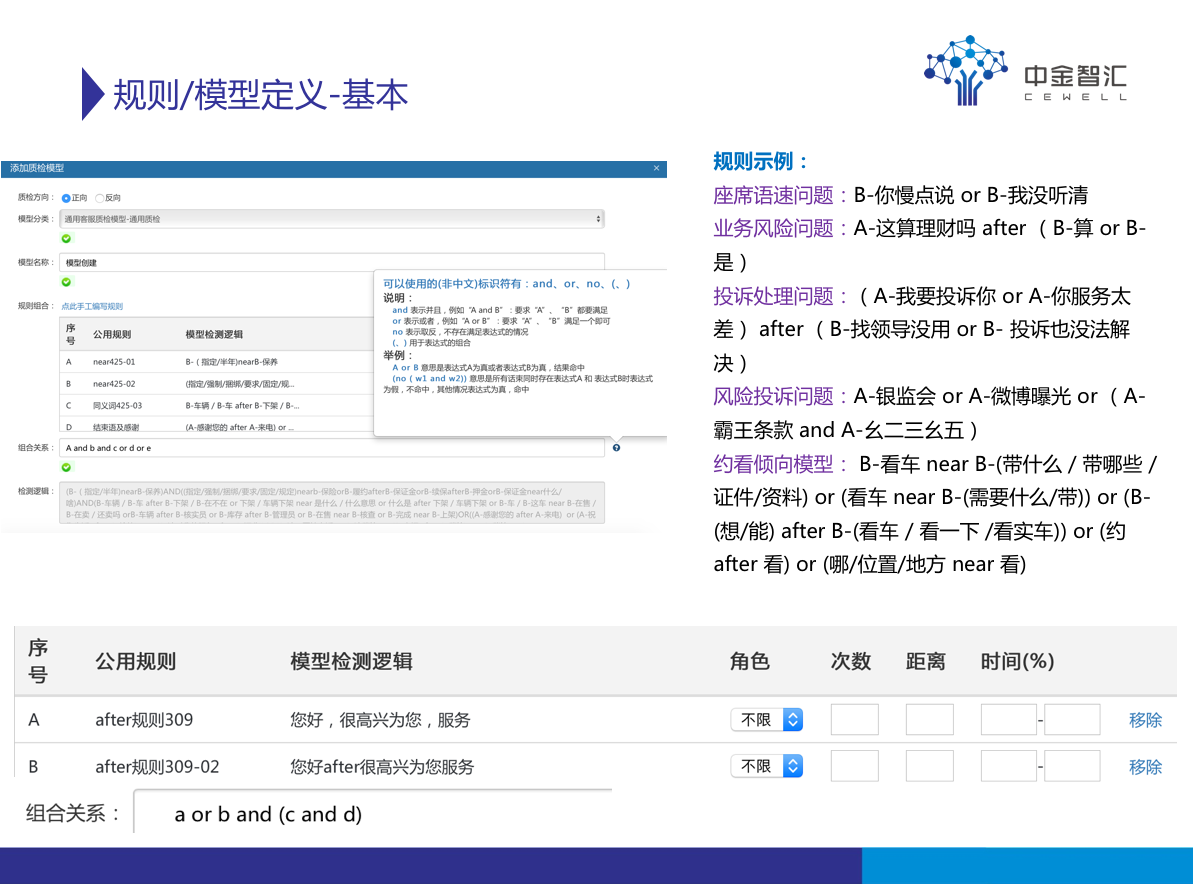Open 角色 dropdown for row A
This screenshot has width=1193, height=884.
click(766, 720)
